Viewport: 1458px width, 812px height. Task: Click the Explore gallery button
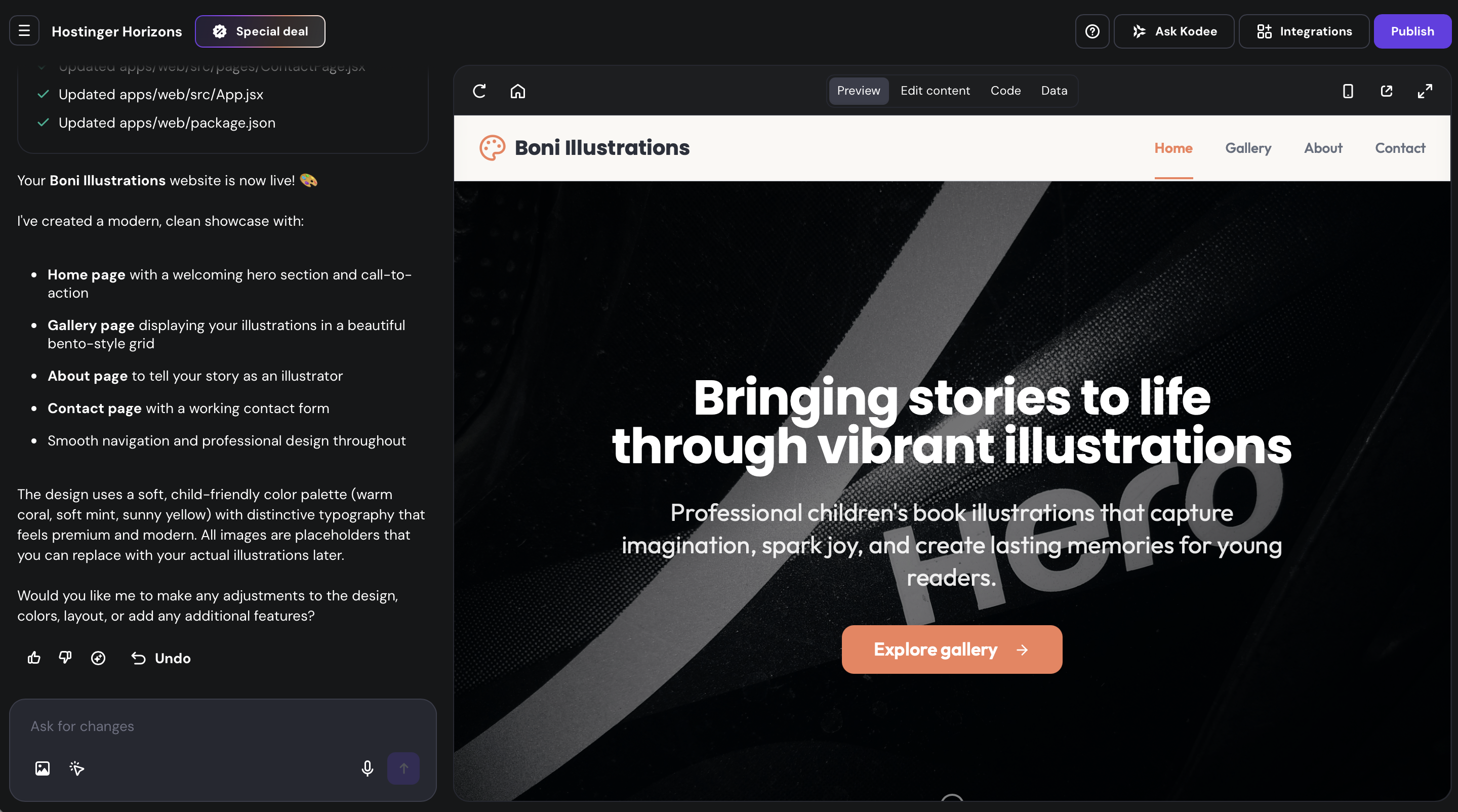[x=951, y=649]
